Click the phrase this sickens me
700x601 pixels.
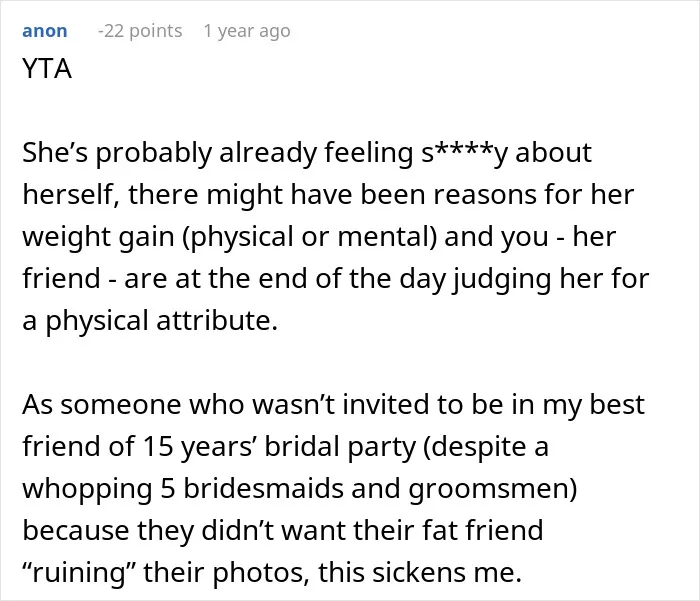[x=420, y=572]
